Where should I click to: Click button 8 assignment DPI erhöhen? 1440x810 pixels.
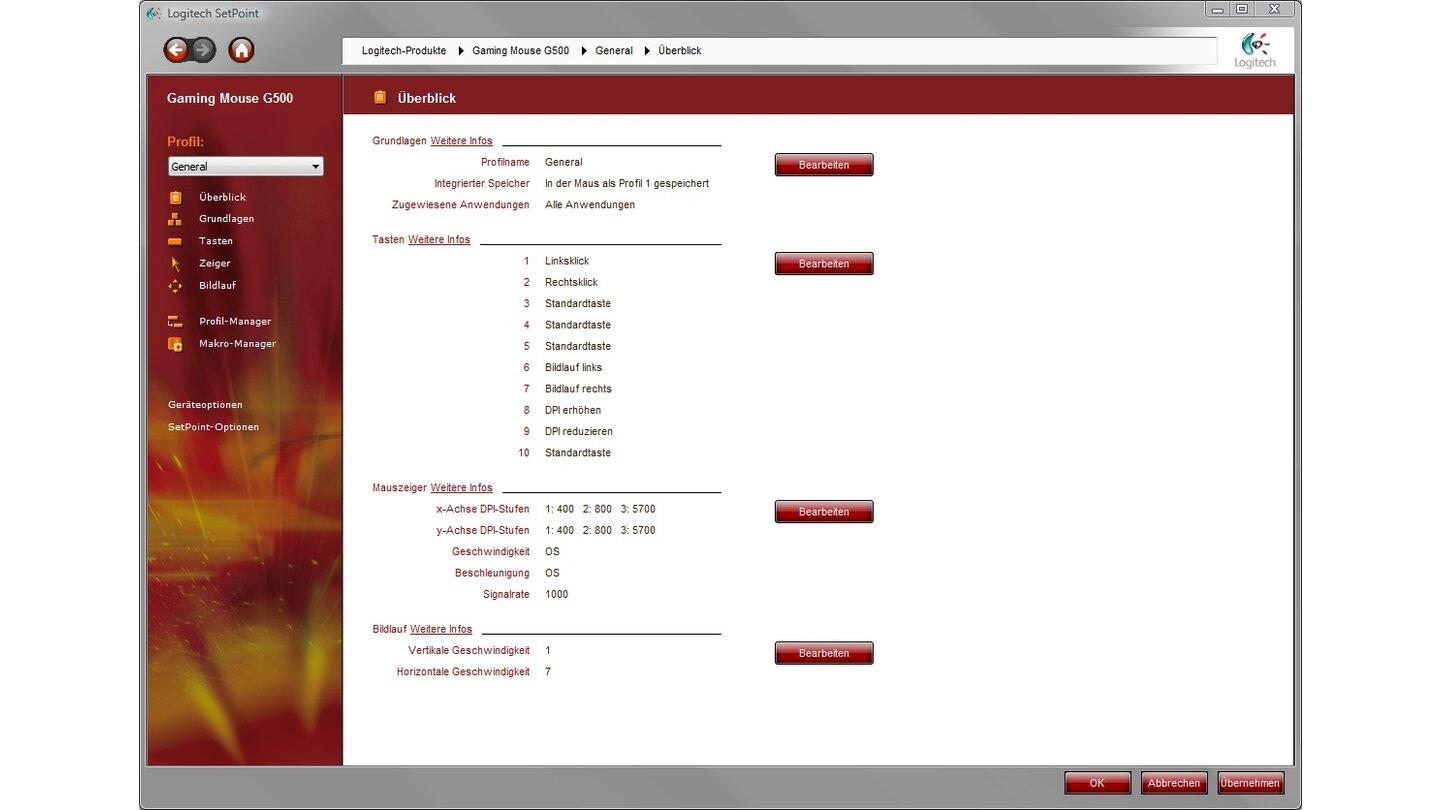[x=573, y=410]
